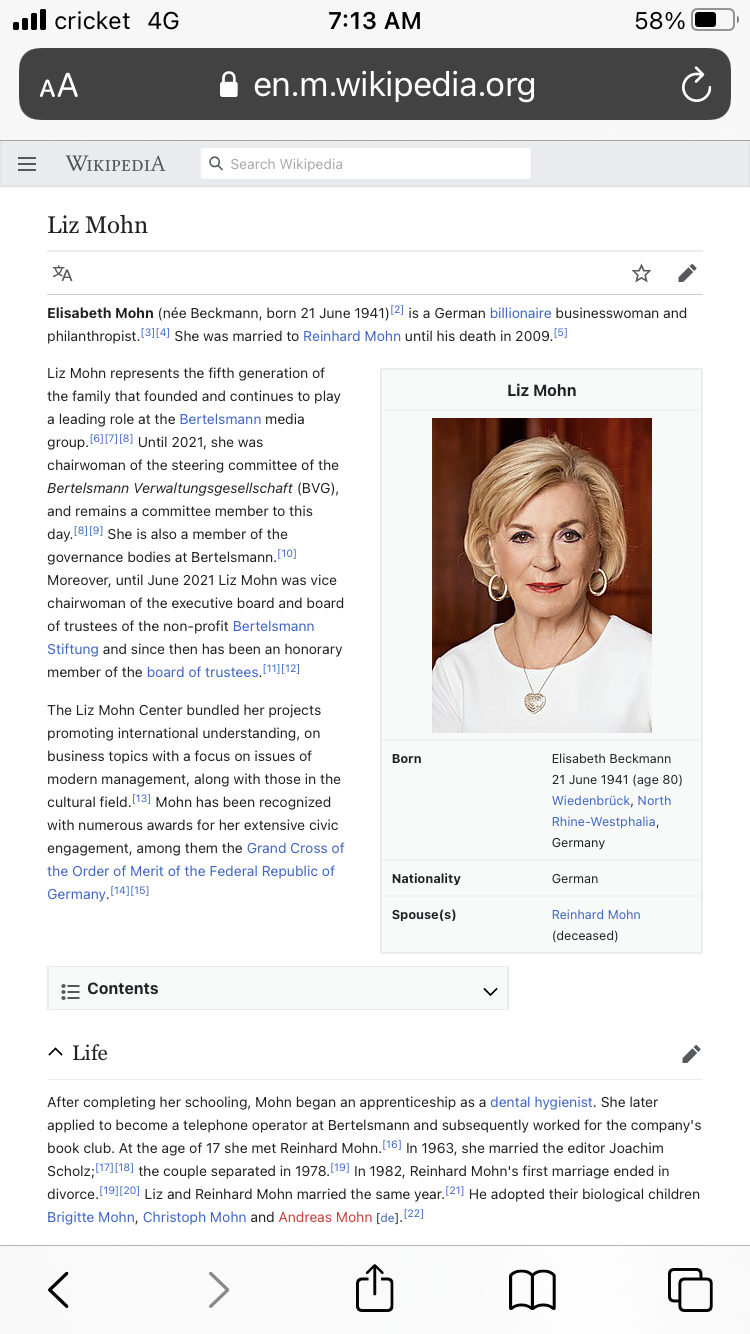This screenshot has height=1334, width=750.
Task: Tap the Liz Mohn page title
Action: tap(97, 225)
